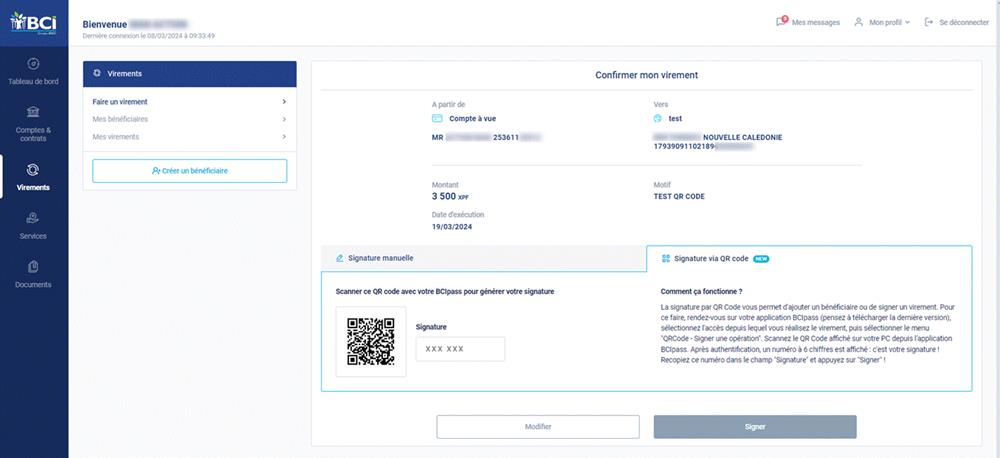Click the Compte à vue card icon
1000x458 pixels.
tap(437, 119)
